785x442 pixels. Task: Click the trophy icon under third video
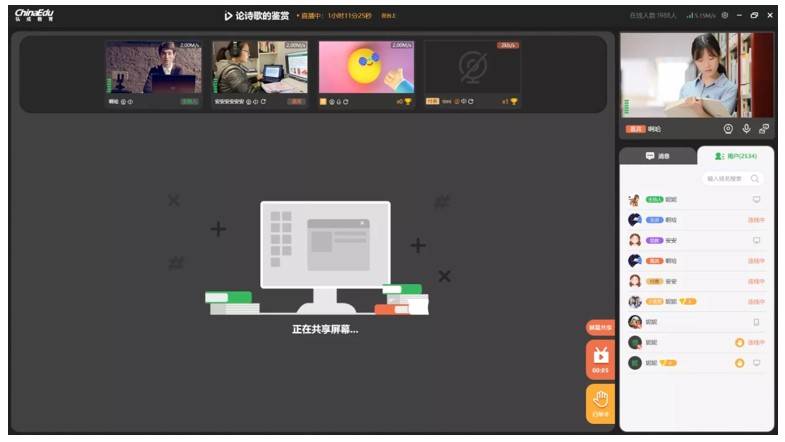pyautogui.click(x=407, y=101)
